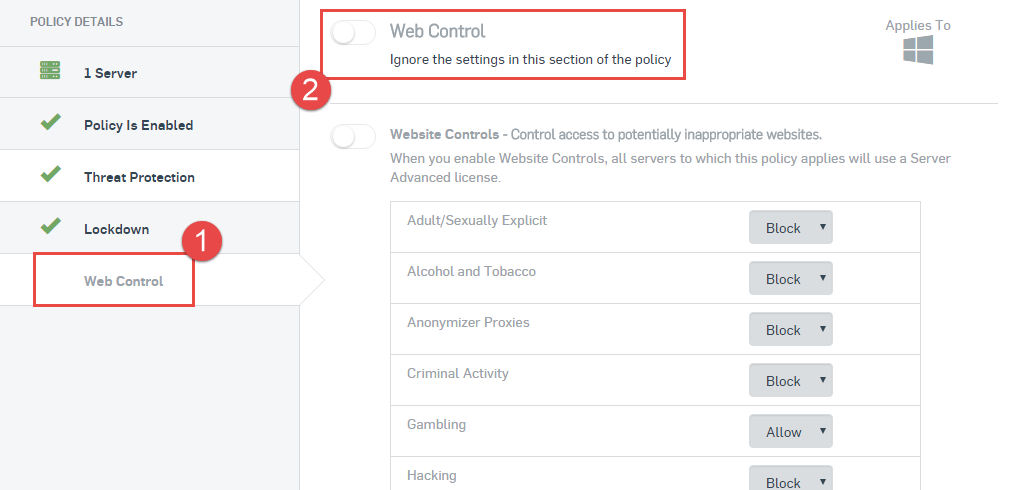Expand the Hacking action dropdown
Viewport: 1012px width, 490px height.
pos(791,478)
